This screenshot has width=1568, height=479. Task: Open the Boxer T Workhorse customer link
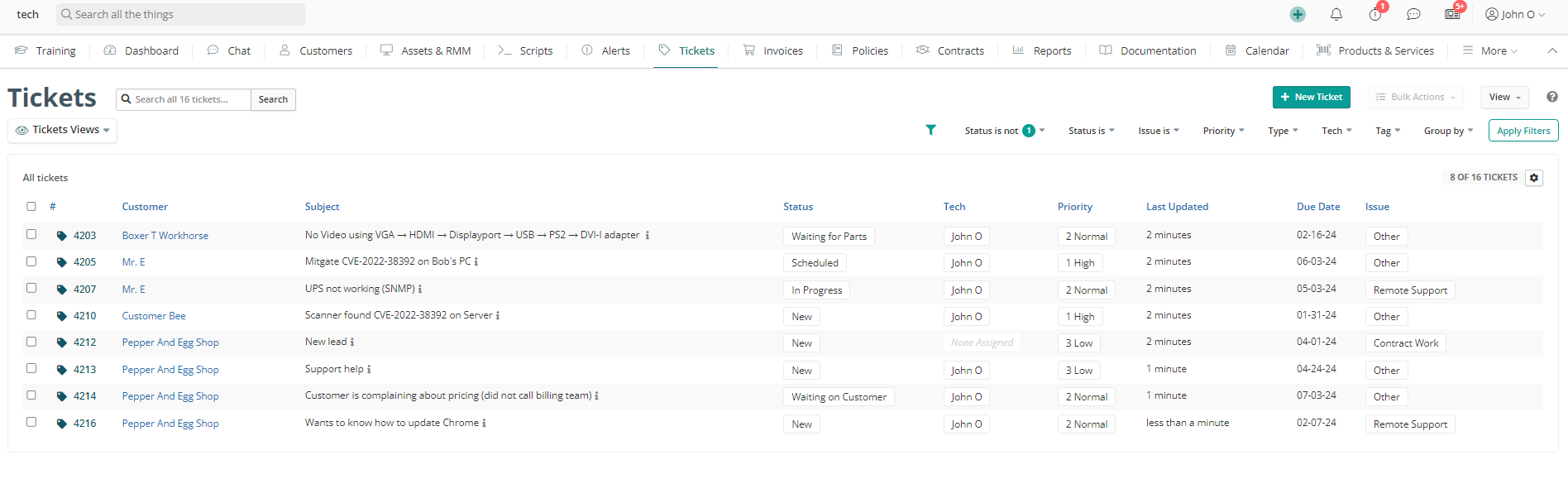click(x=165, y=236)
